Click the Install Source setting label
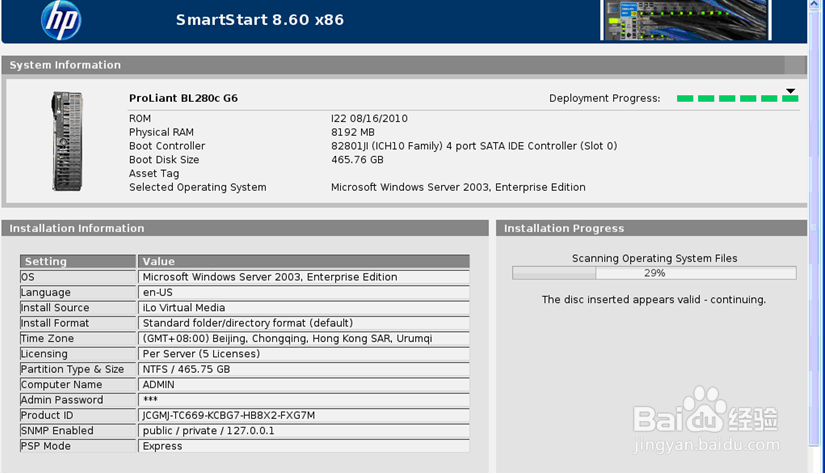The width and height of the screenshot is (825, 474). 55,308
